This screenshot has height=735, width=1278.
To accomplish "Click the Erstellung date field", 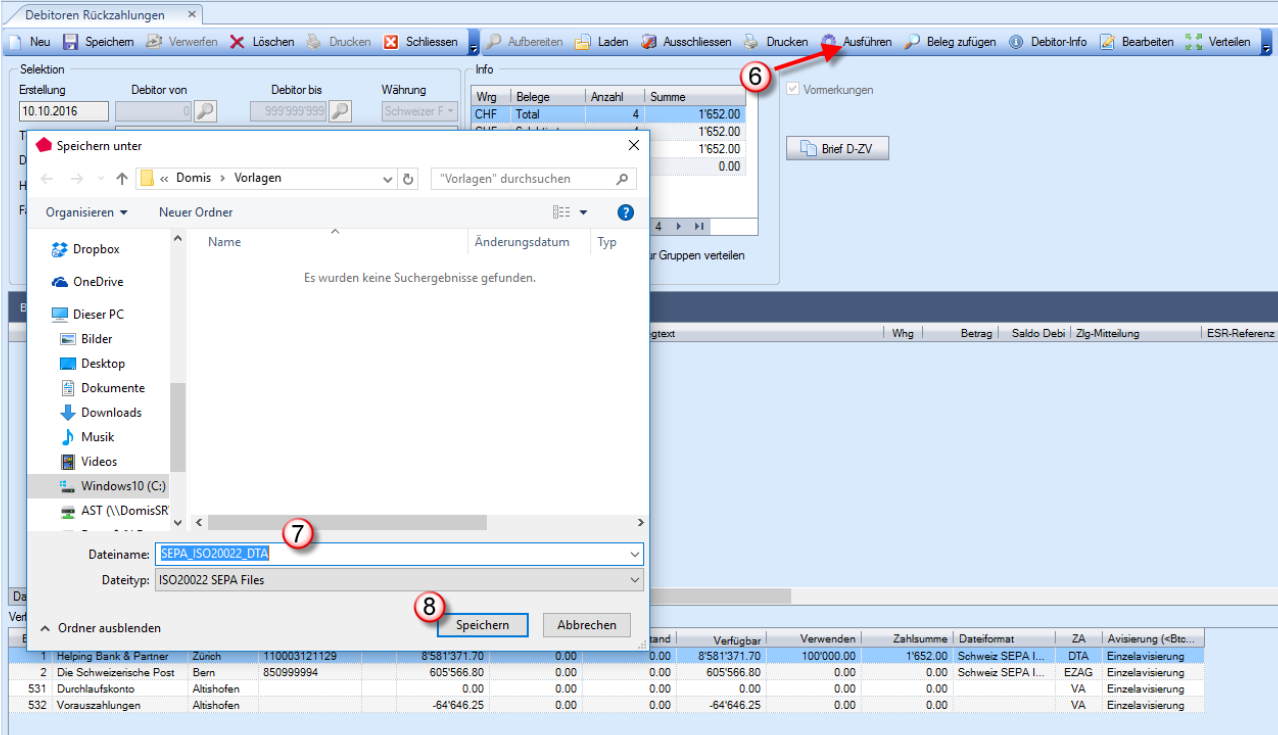I will click(x=62, y=111).
